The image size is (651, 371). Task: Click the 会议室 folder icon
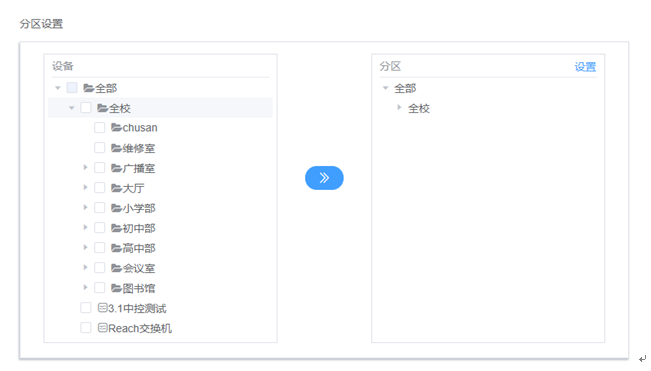(116, 268)
